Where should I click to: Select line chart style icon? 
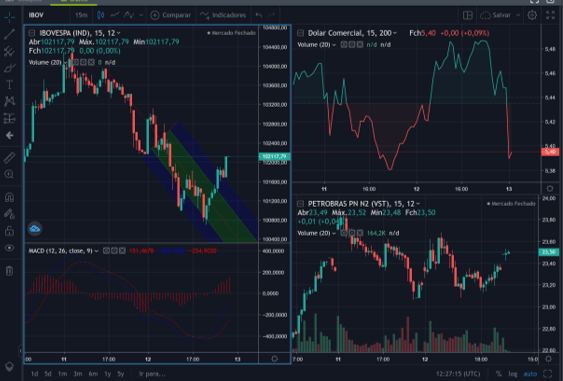(115, 15)
